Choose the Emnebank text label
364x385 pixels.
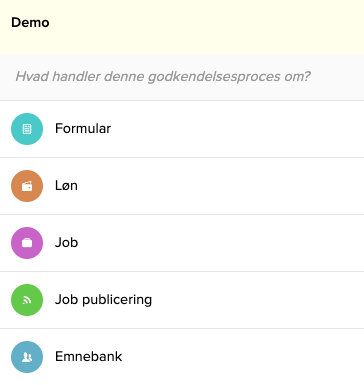coord(89,357)
